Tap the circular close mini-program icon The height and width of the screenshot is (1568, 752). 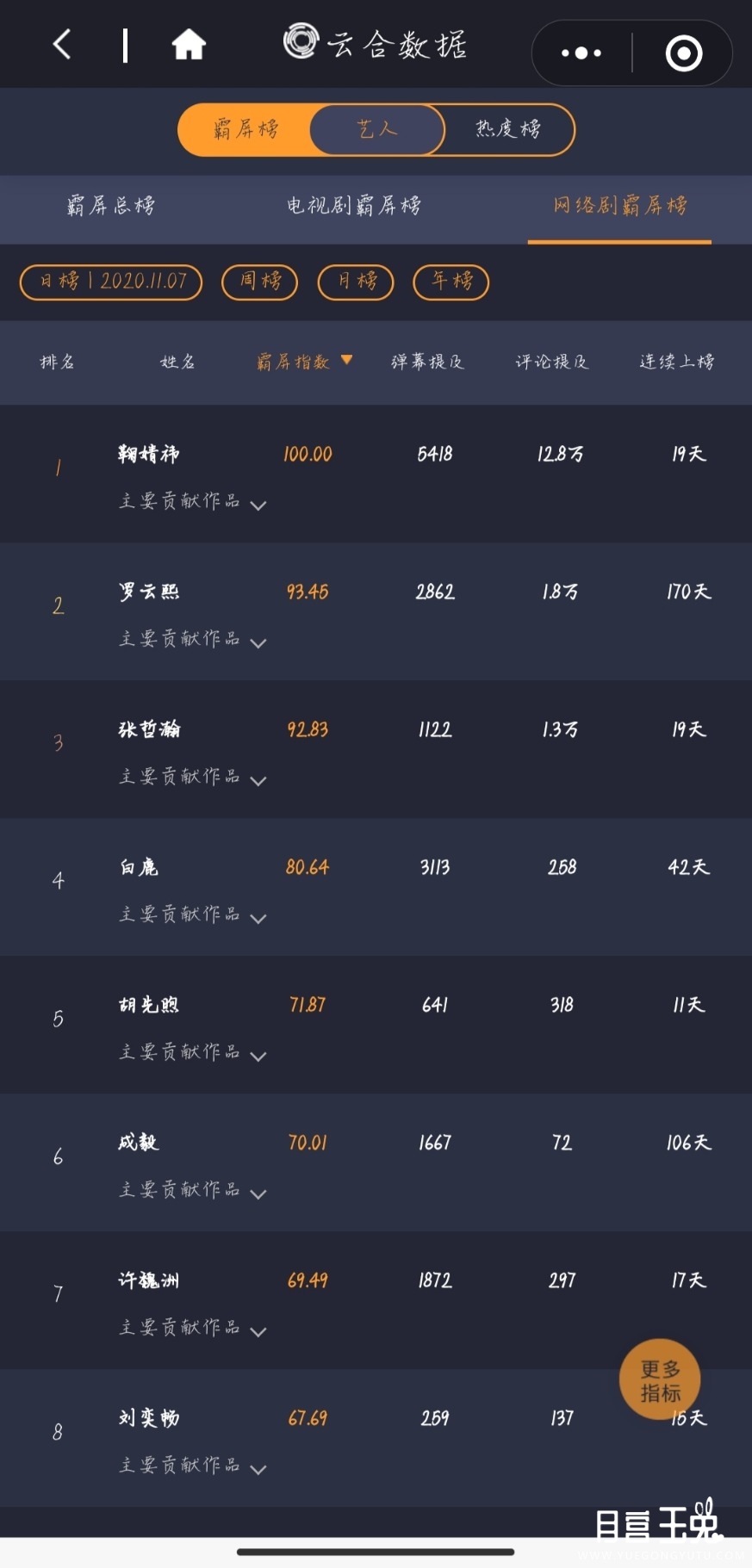pyautogui.click(x=684, y=53)
